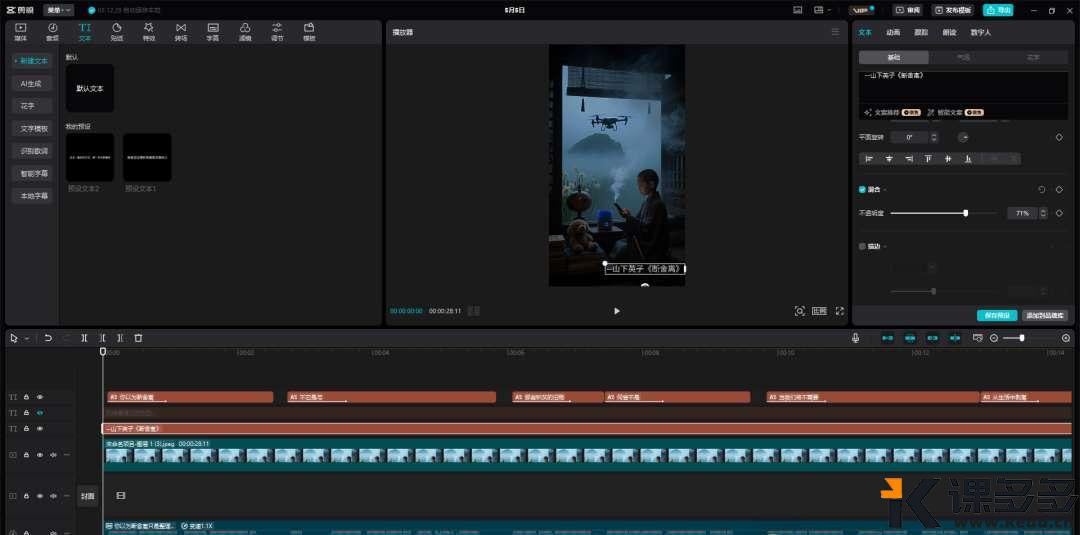Hide the top text track with eye icon
Viewport: 1080px width, 535px height.
coord(40,397)
